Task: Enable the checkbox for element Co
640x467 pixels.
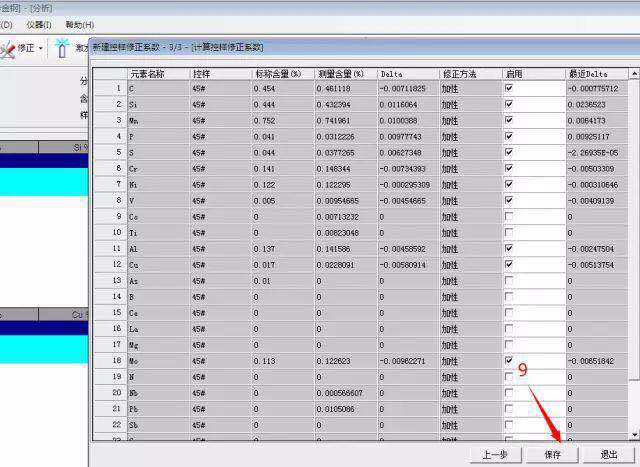Action: click(x=509, y=216)
